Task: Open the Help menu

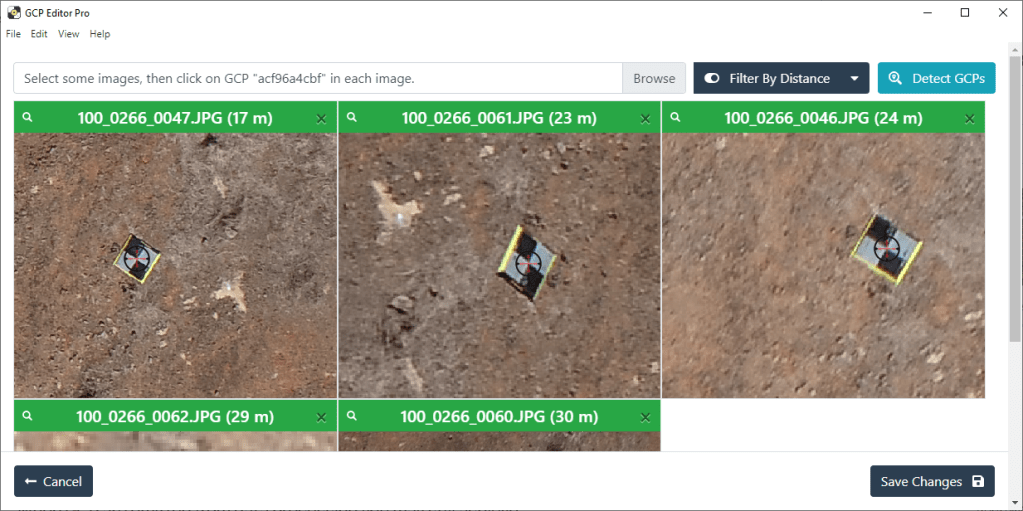Action: coord(100,34)
